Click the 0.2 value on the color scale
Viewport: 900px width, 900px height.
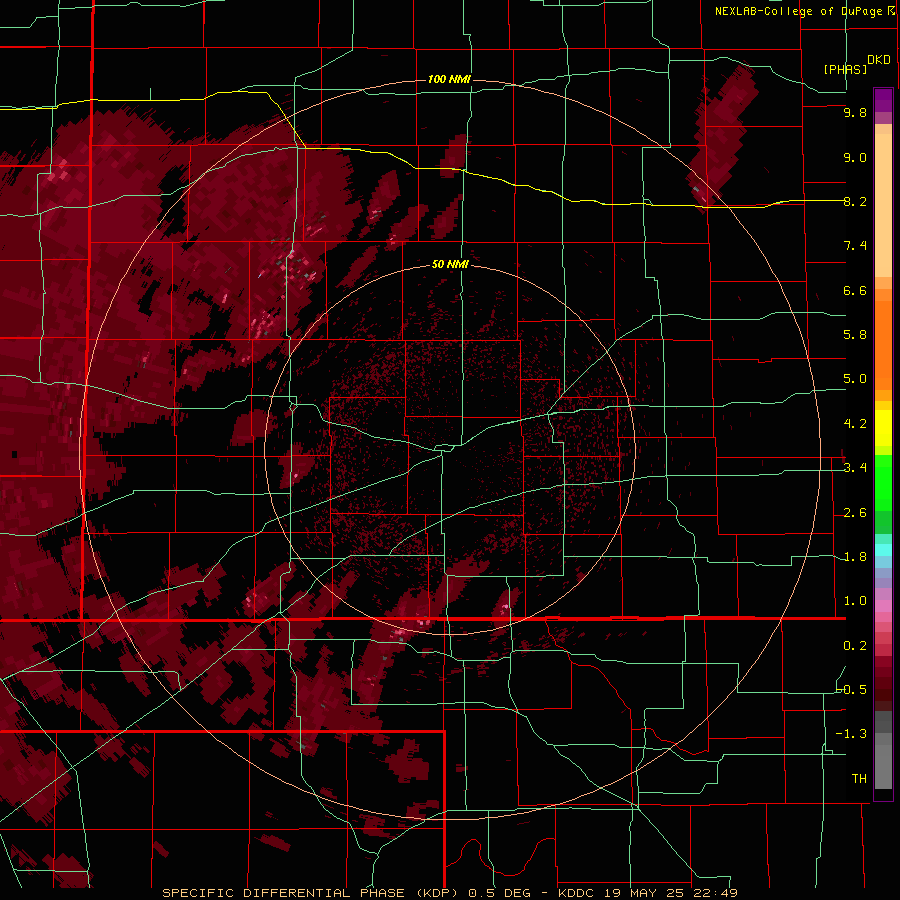click(855, 646)
